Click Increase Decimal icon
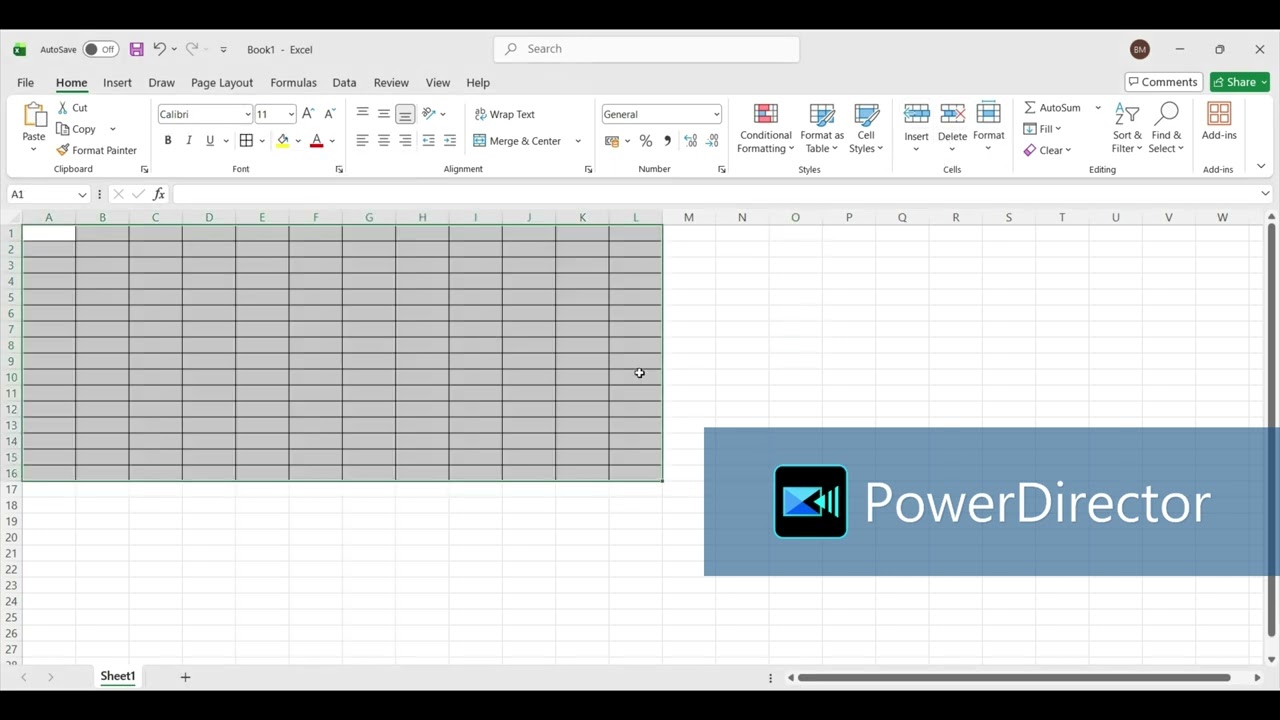This screenshot has height=720, width=1280. [691, 141]
